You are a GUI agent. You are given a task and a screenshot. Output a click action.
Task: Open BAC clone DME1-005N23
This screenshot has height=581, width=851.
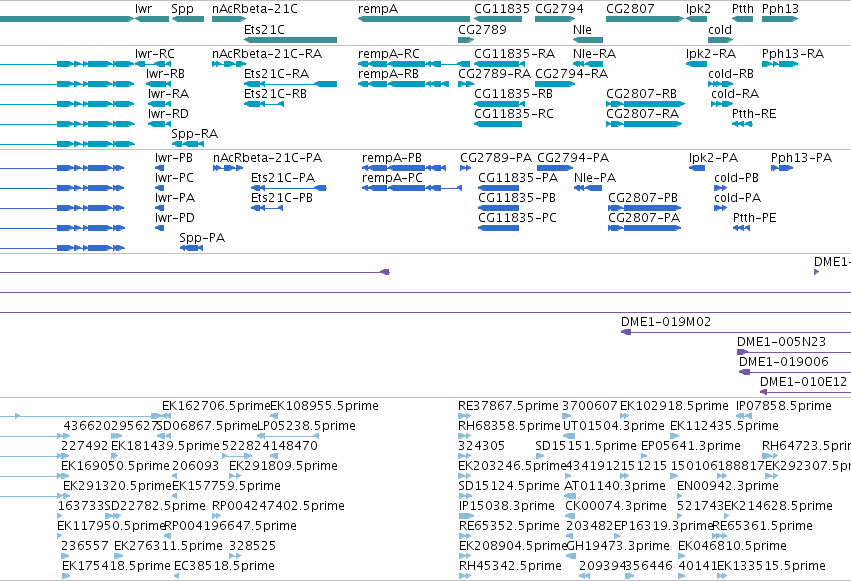click(x=794, y=352)
